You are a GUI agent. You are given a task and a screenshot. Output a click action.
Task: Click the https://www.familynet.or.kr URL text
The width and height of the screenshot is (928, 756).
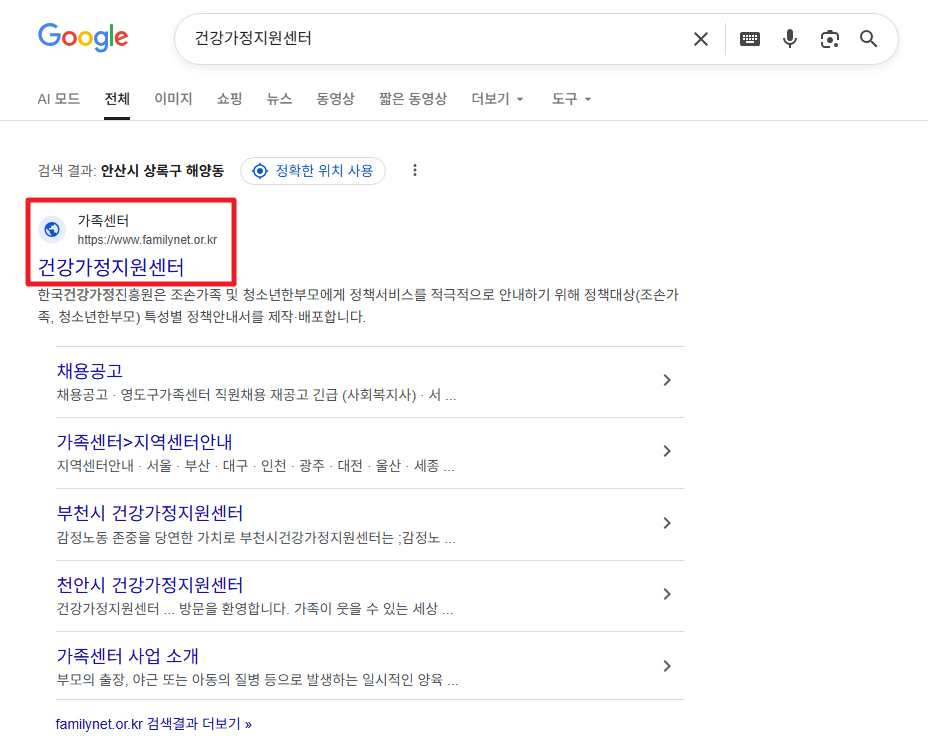147,240
